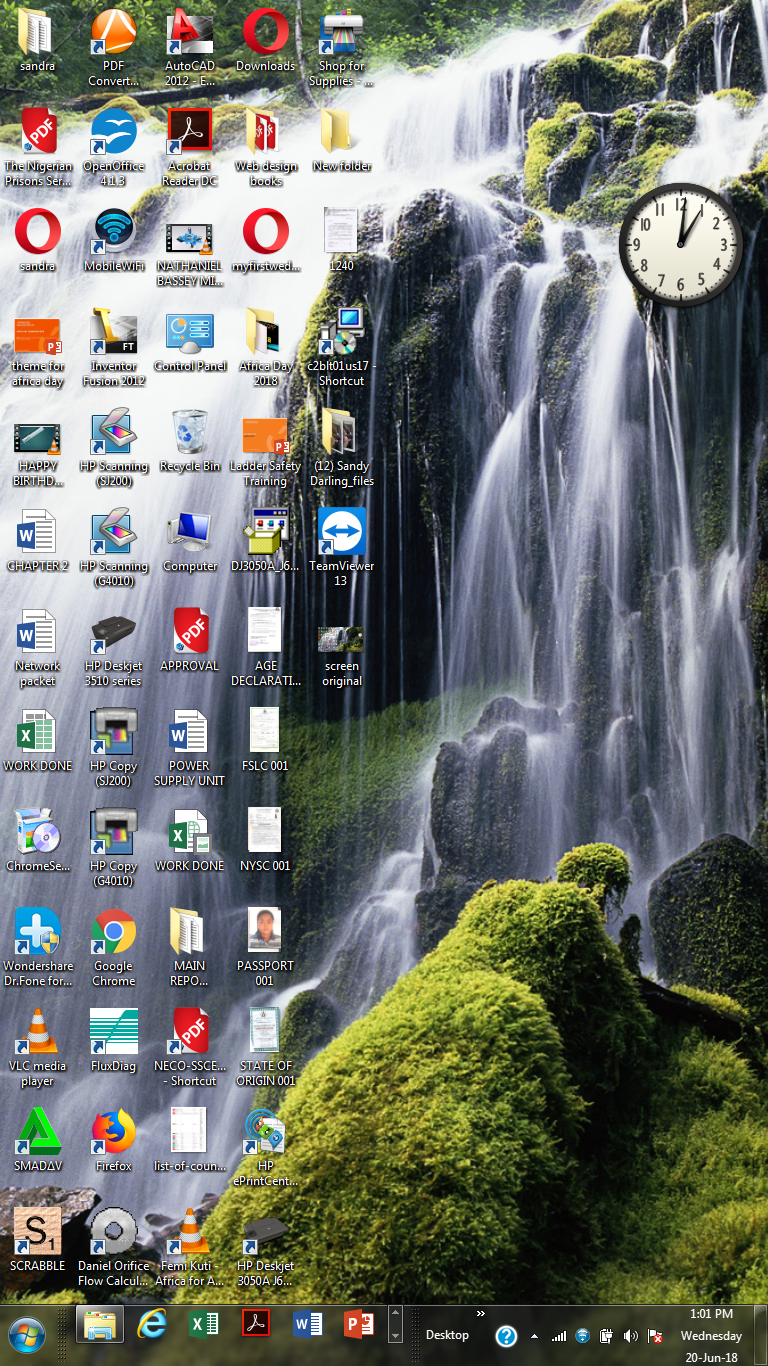
Task: Expand the Desktop toolbar chevron
Action: 480,1313
